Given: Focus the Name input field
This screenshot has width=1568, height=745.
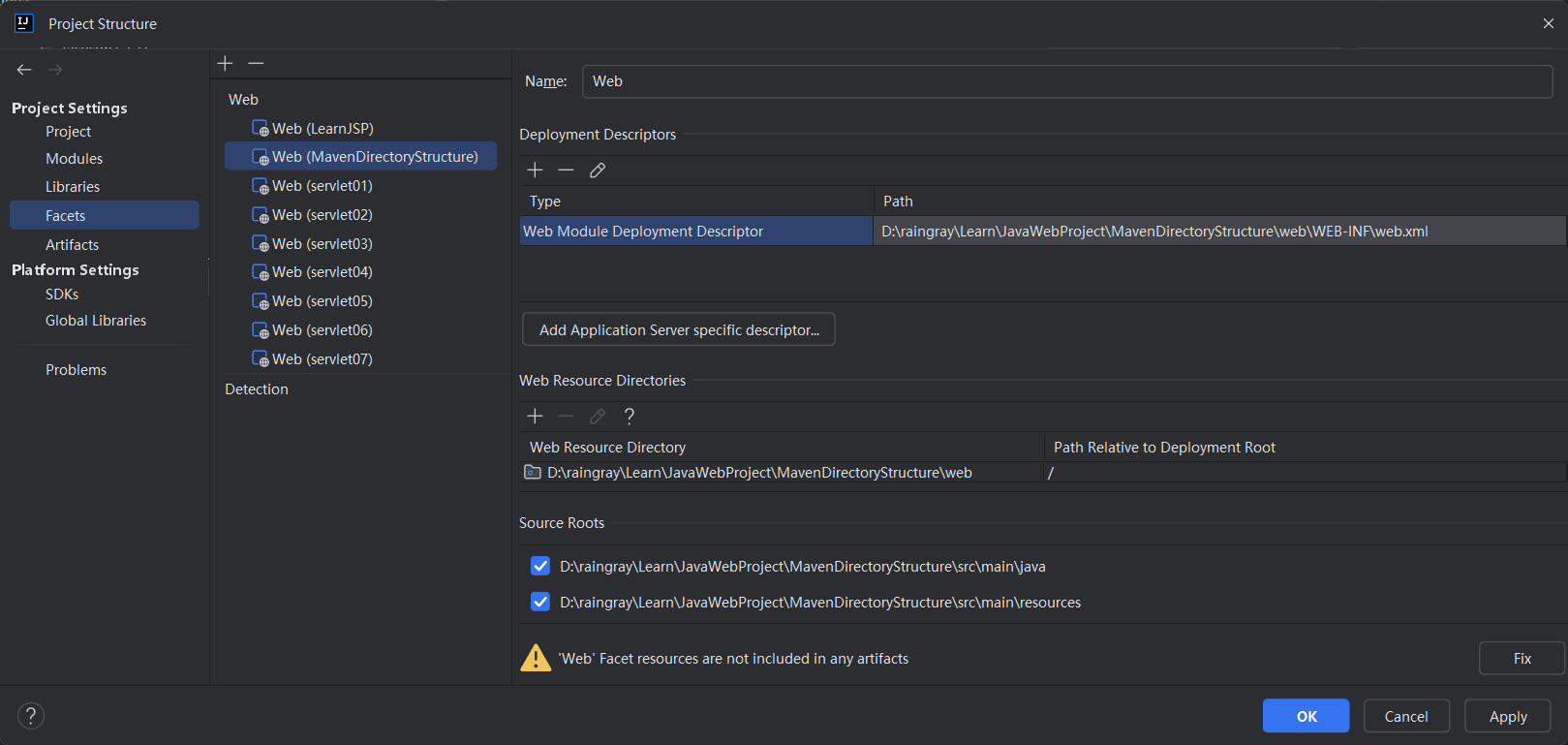Looking at the screenshot, I should coord(1067,81).
